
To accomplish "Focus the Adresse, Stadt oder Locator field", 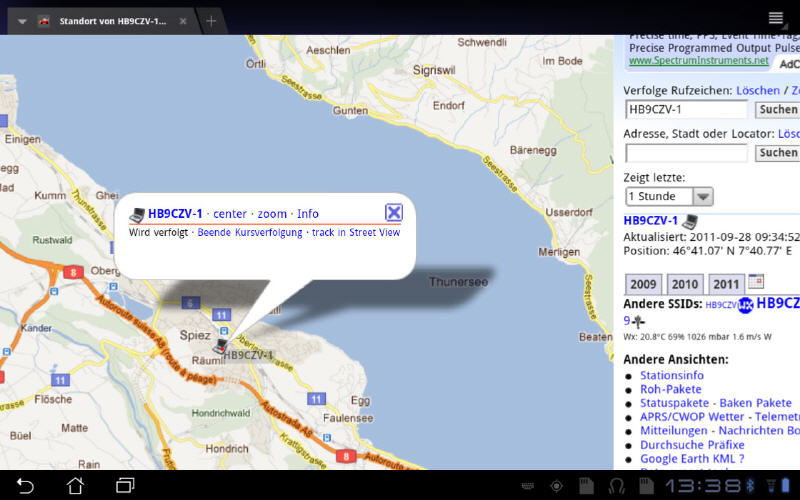I will click(686, 153).
